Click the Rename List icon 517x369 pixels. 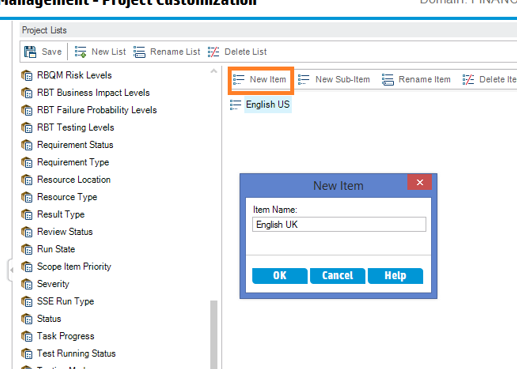139,52
